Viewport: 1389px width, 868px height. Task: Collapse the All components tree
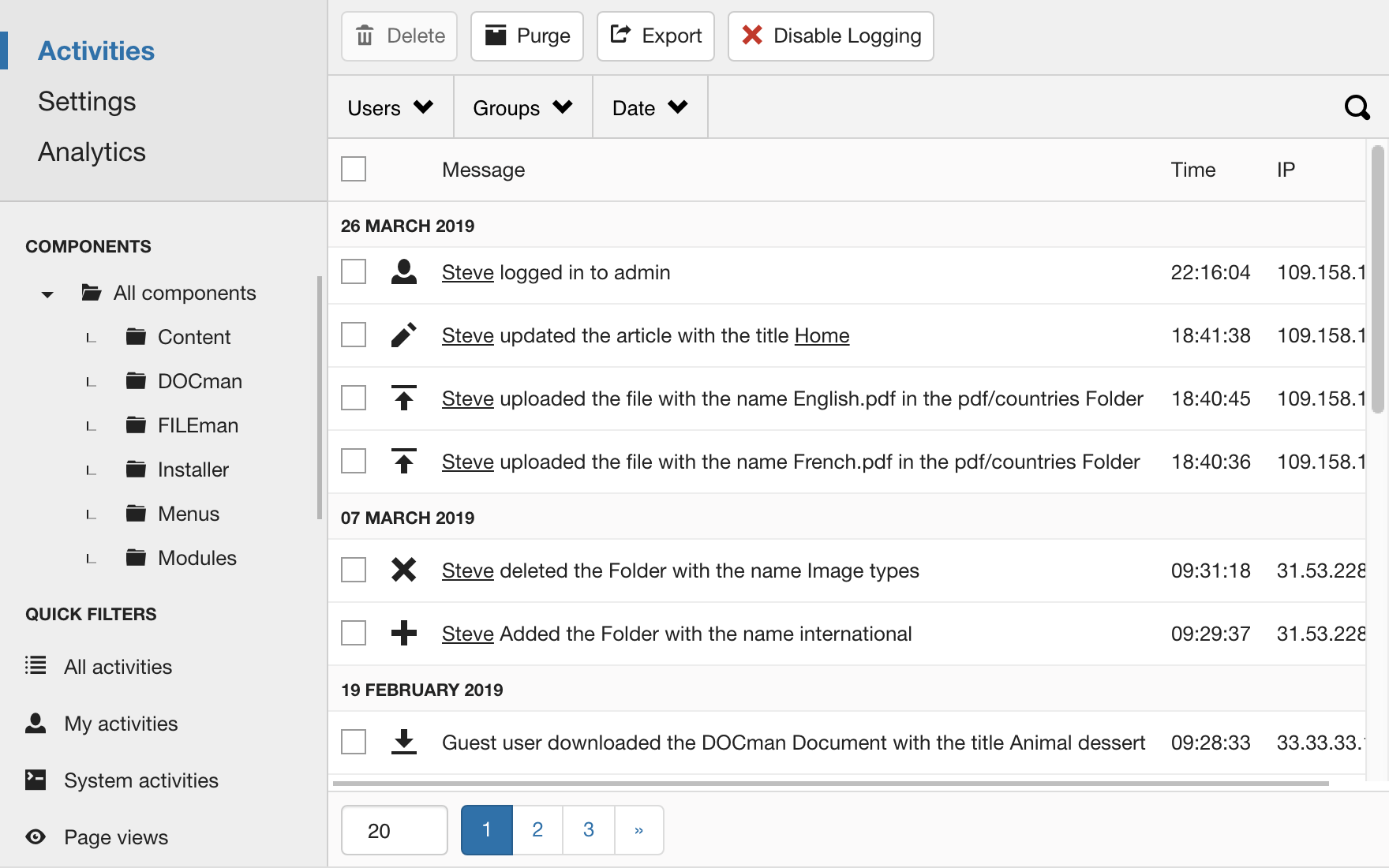47,294
